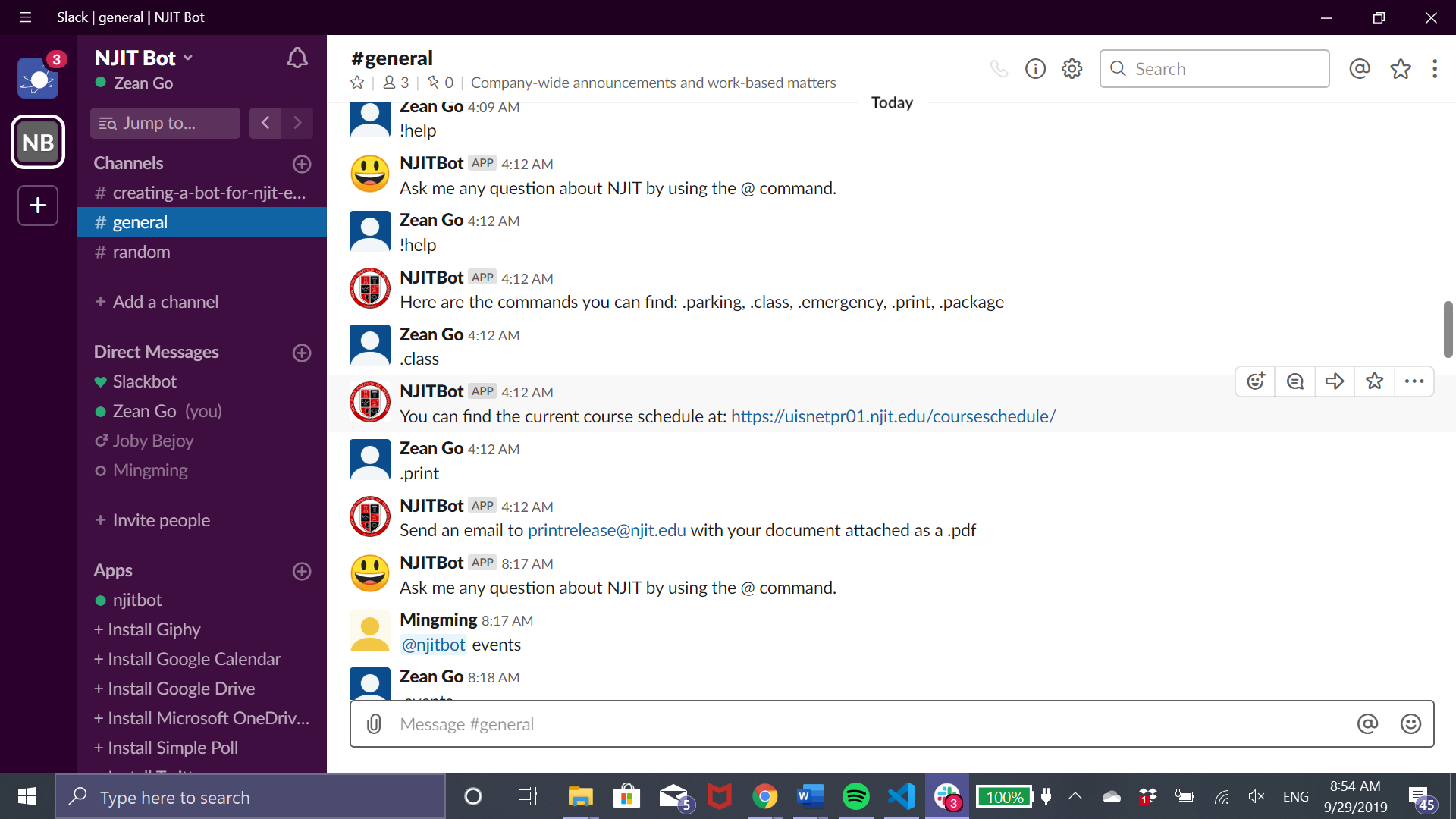Image resolution: width=1456 pixels, height=819 pixels.
Task: Switch to the random channel
Action: tap(141, 252)
